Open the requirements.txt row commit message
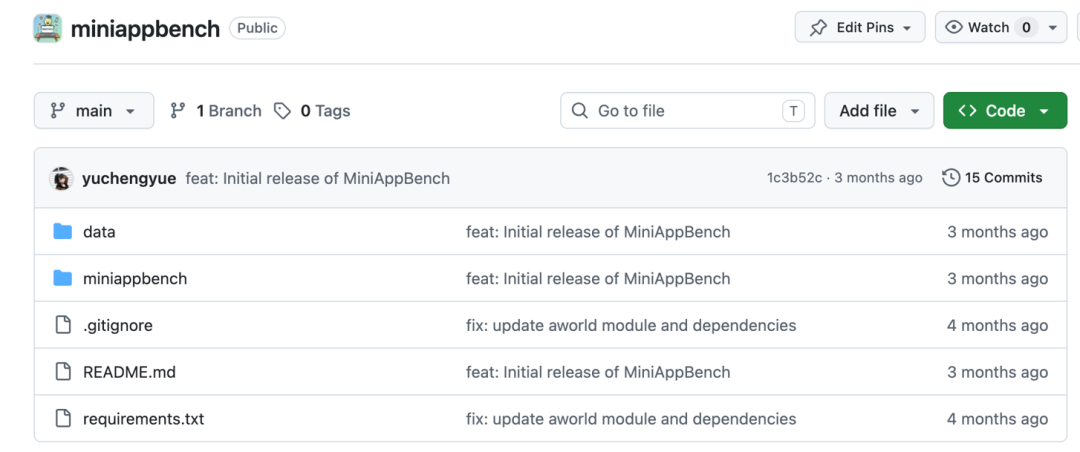Screen dimensions: 1080x452 631,419
